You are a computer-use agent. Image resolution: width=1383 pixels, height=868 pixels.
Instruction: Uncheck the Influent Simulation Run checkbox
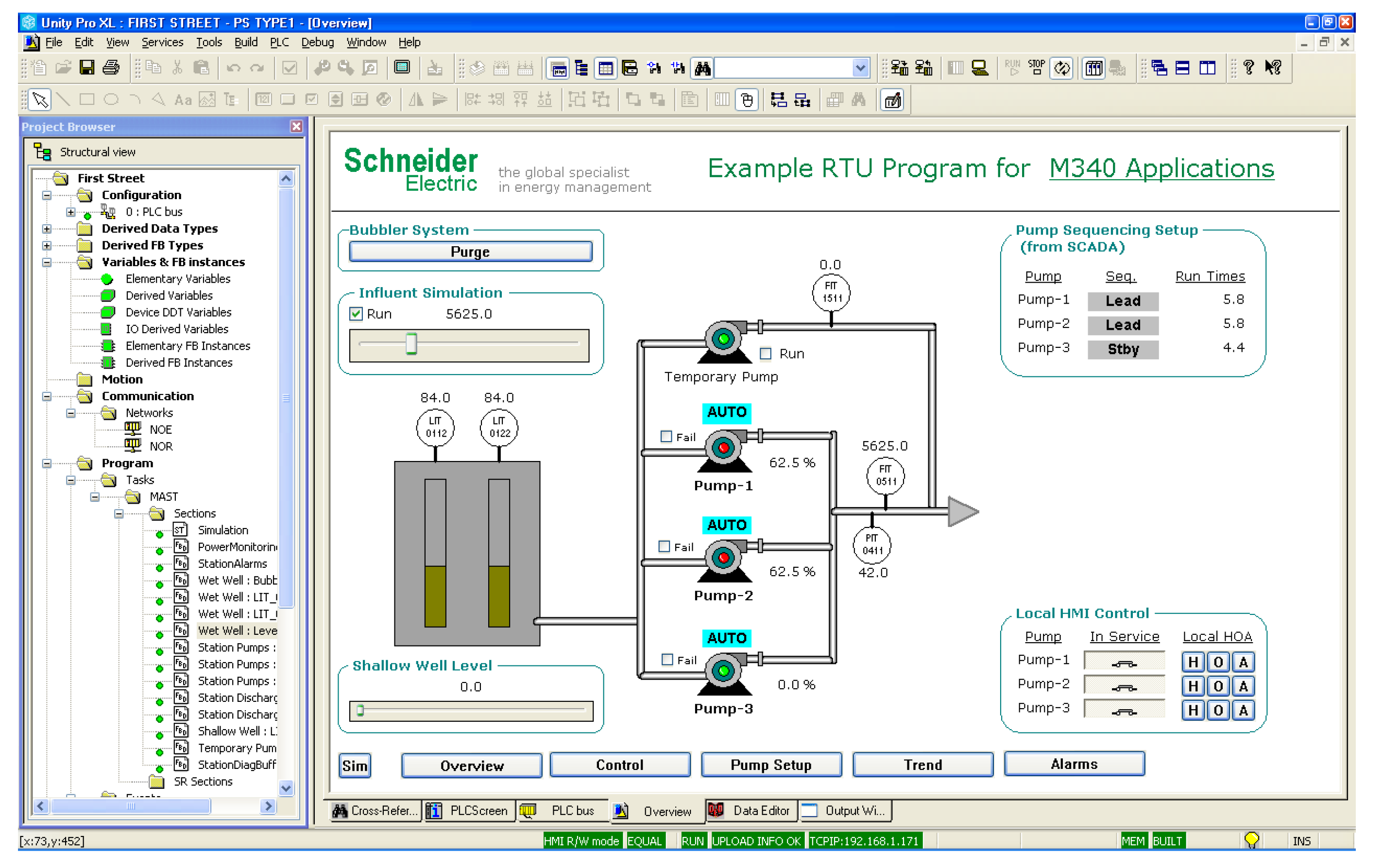coord(356,313)
